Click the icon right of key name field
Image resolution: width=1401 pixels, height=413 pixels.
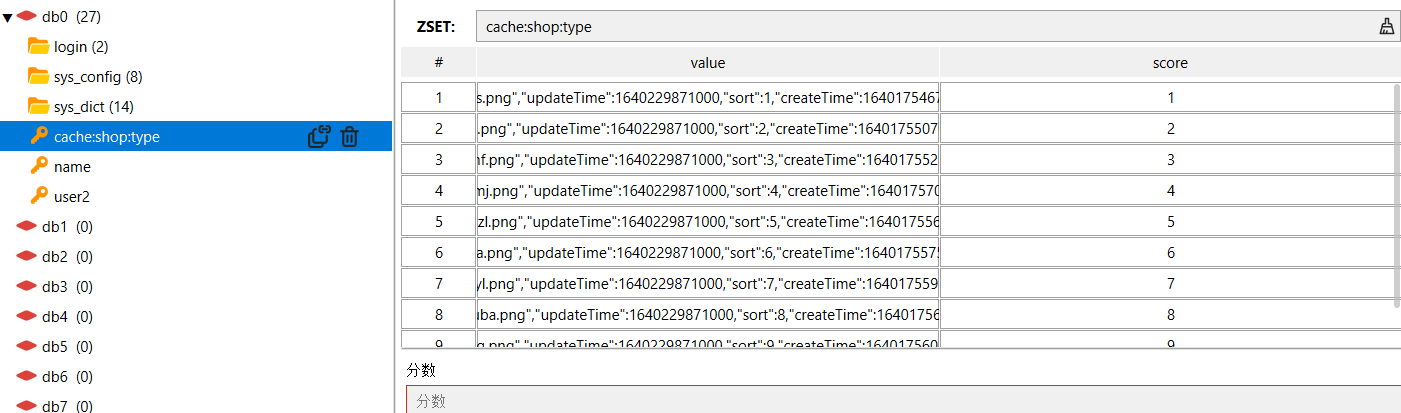[1387, 27]
